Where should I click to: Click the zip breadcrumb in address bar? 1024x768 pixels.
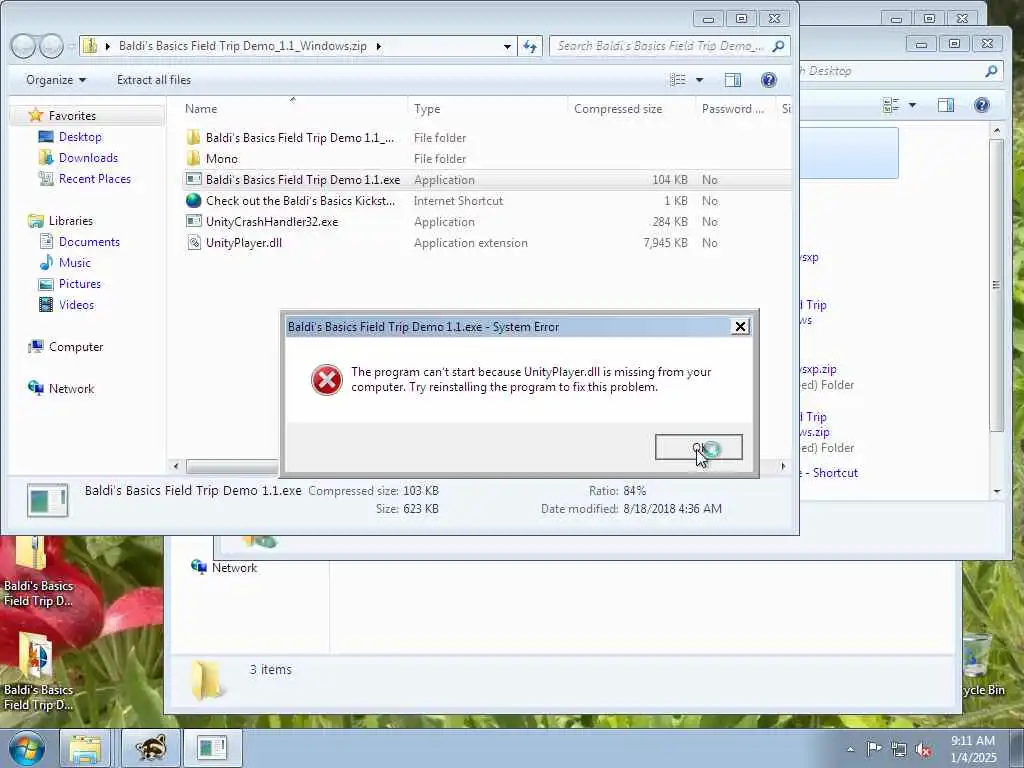tap(242, 46)
